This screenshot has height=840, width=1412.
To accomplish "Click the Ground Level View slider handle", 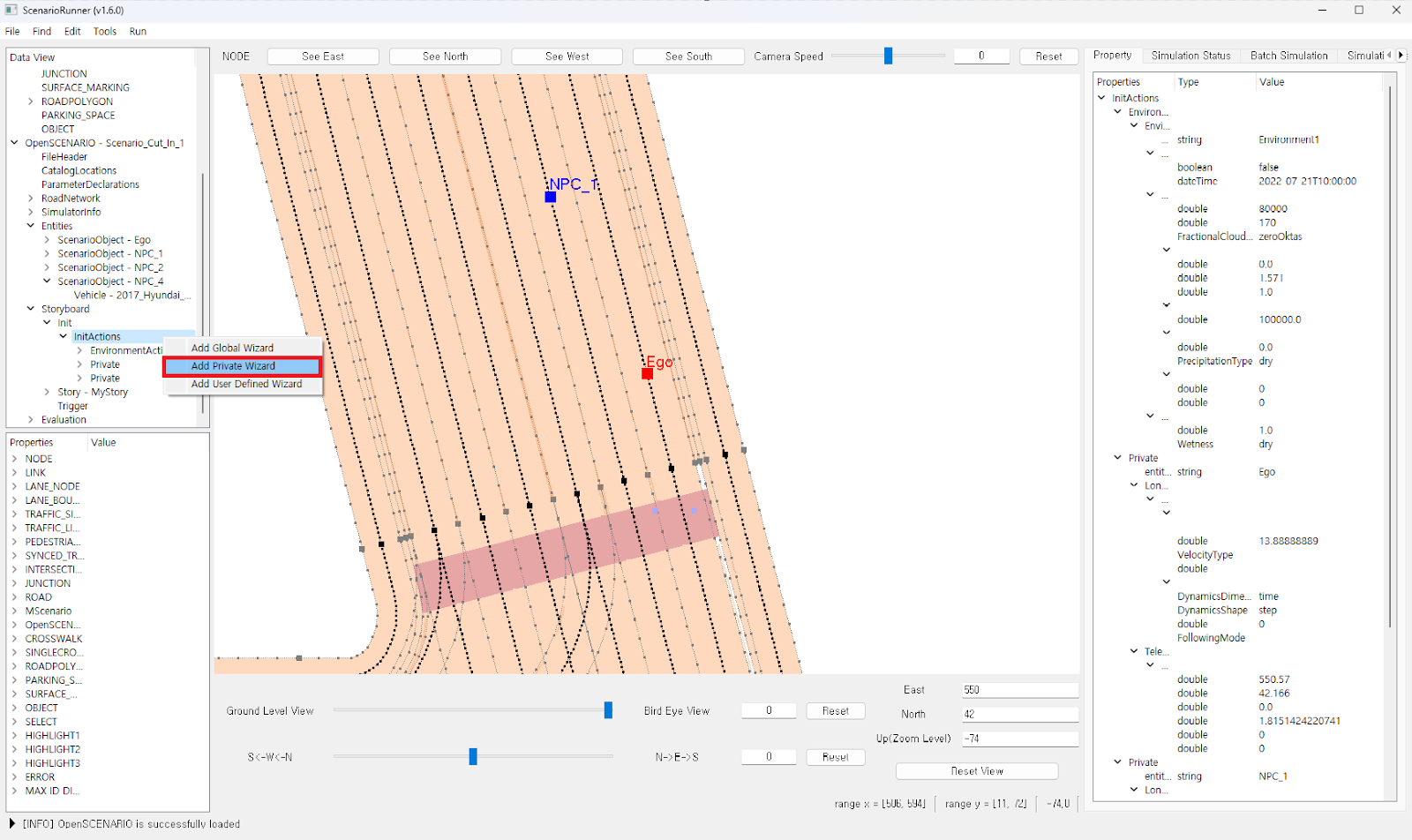I will [608, 710].
